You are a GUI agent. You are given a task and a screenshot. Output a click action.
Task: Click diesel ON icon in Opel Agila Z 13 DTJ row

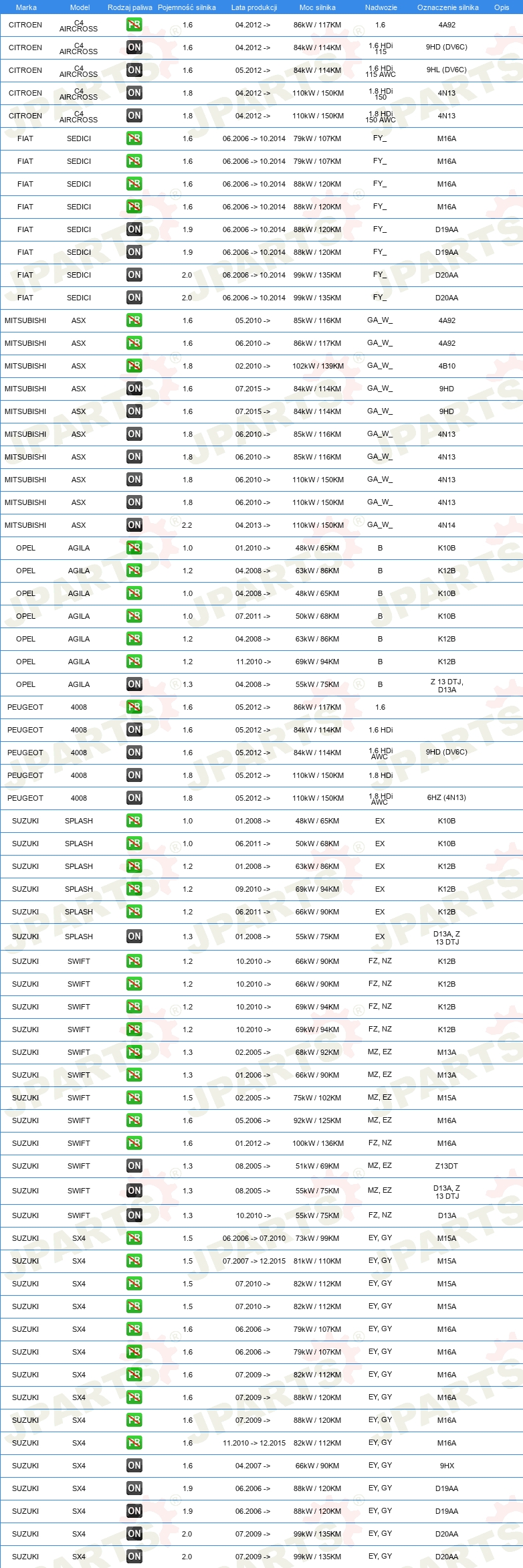(134, 684)
